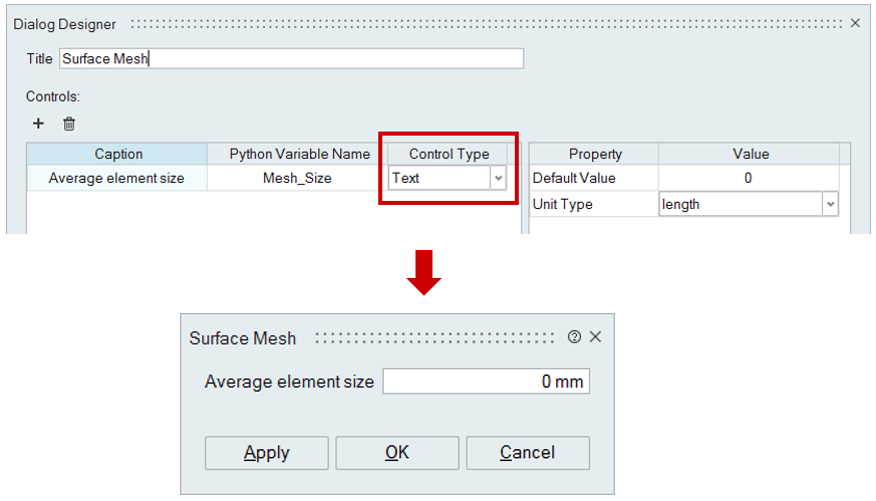Click the Default Value cell showing 0
This screenshot has width=876, height=501.
(x=748, y=178)
